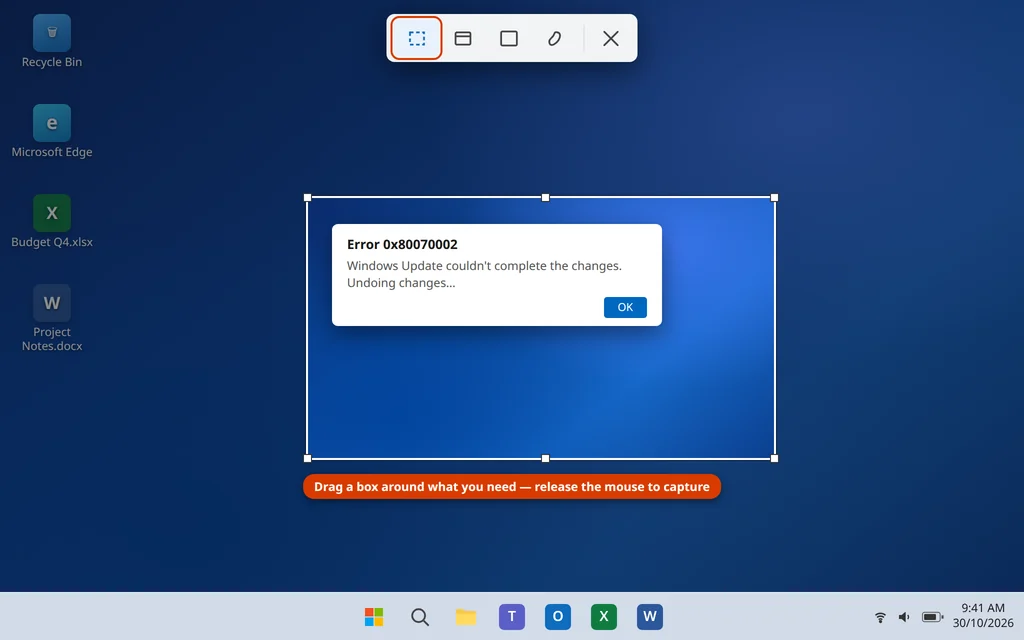1024x640 pixels.
Task: Select the Budget Q4.xlsx desktop file
Action: pyautogui.click(x=52, y=213)
